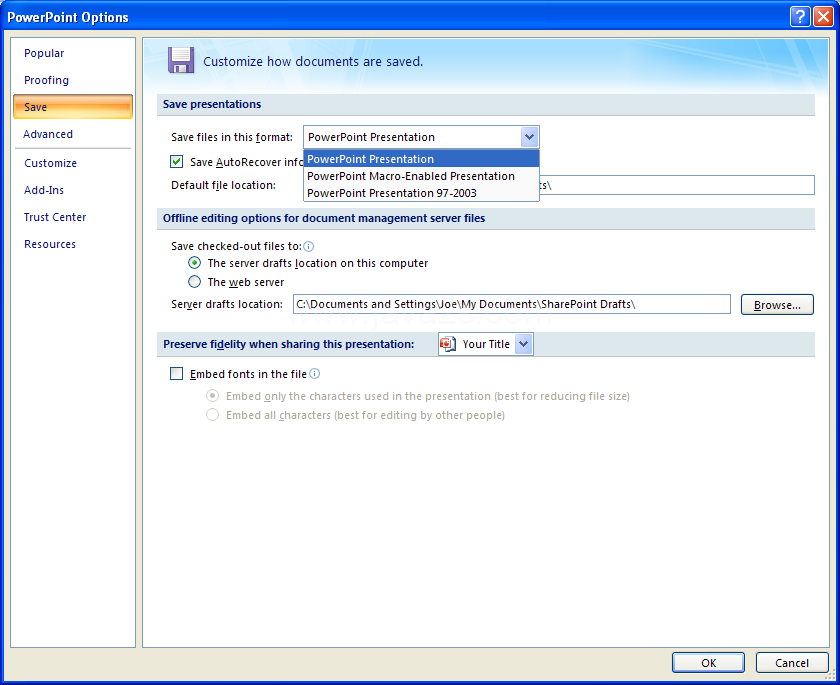Viewport: 840px width, 685px height.
Task: Select the Save options category
Action: point(73,107)
